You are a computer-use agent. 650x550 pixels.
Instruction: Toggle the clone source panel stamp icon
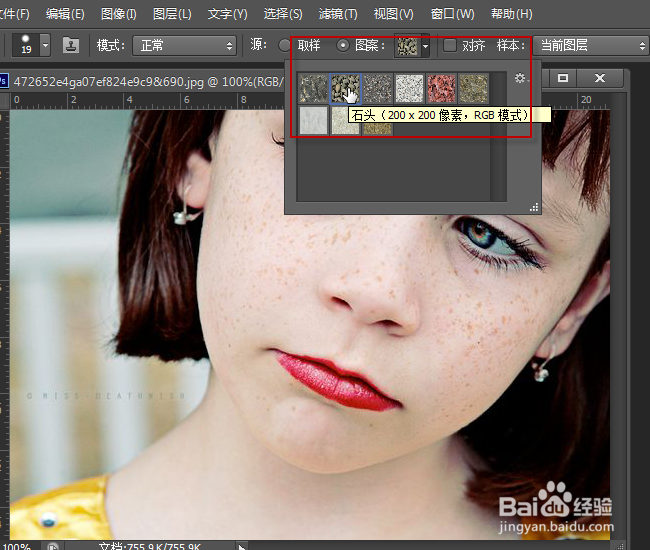click(71, 45)
